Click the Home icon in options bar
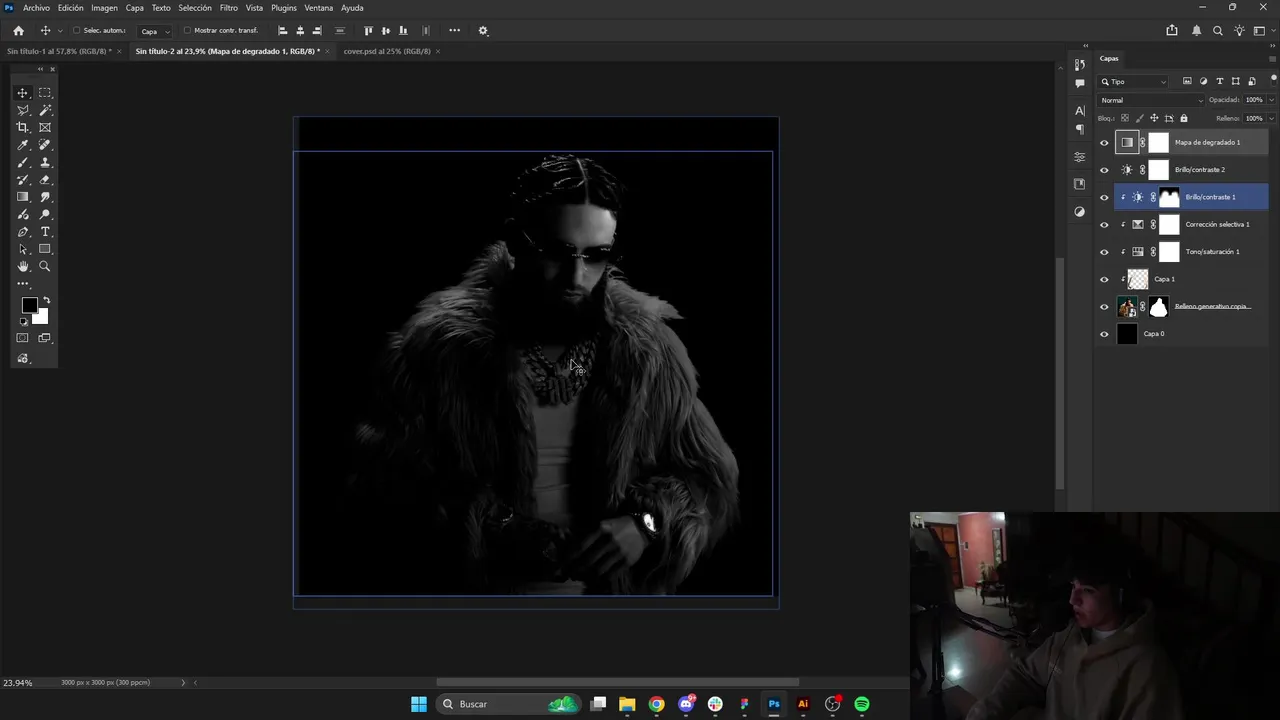Screen dimensions: 1280x720 pos(18,31)
